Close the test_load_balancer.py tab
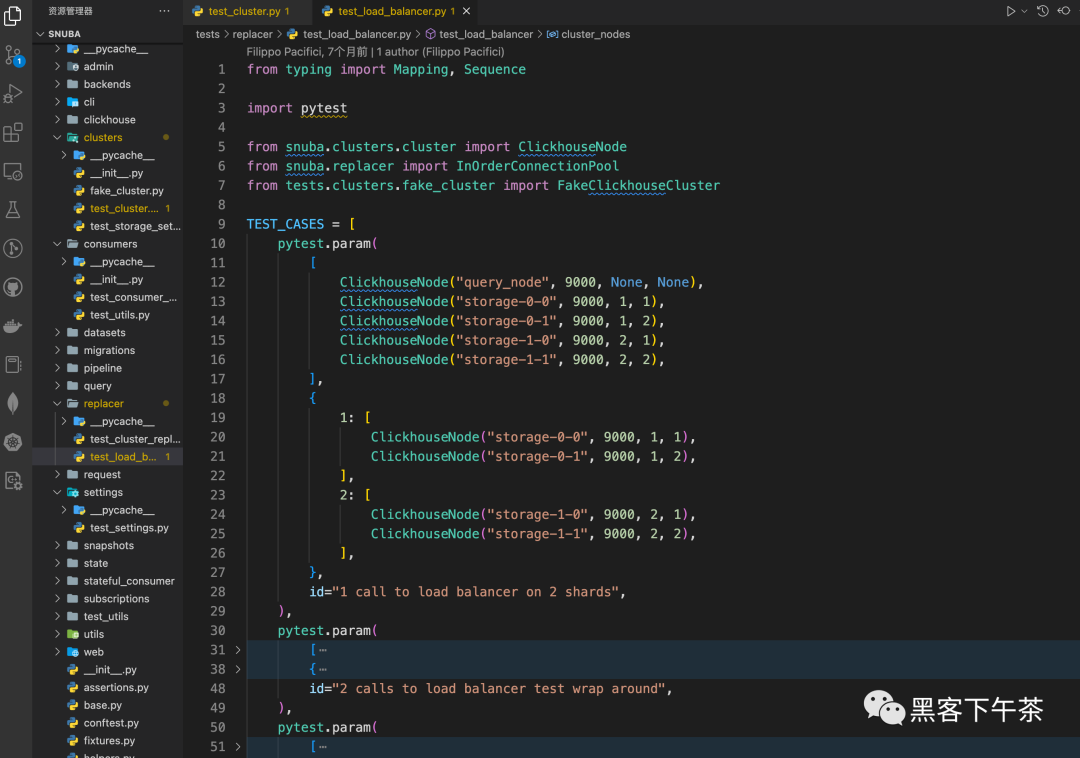 [x=466, y=11]
